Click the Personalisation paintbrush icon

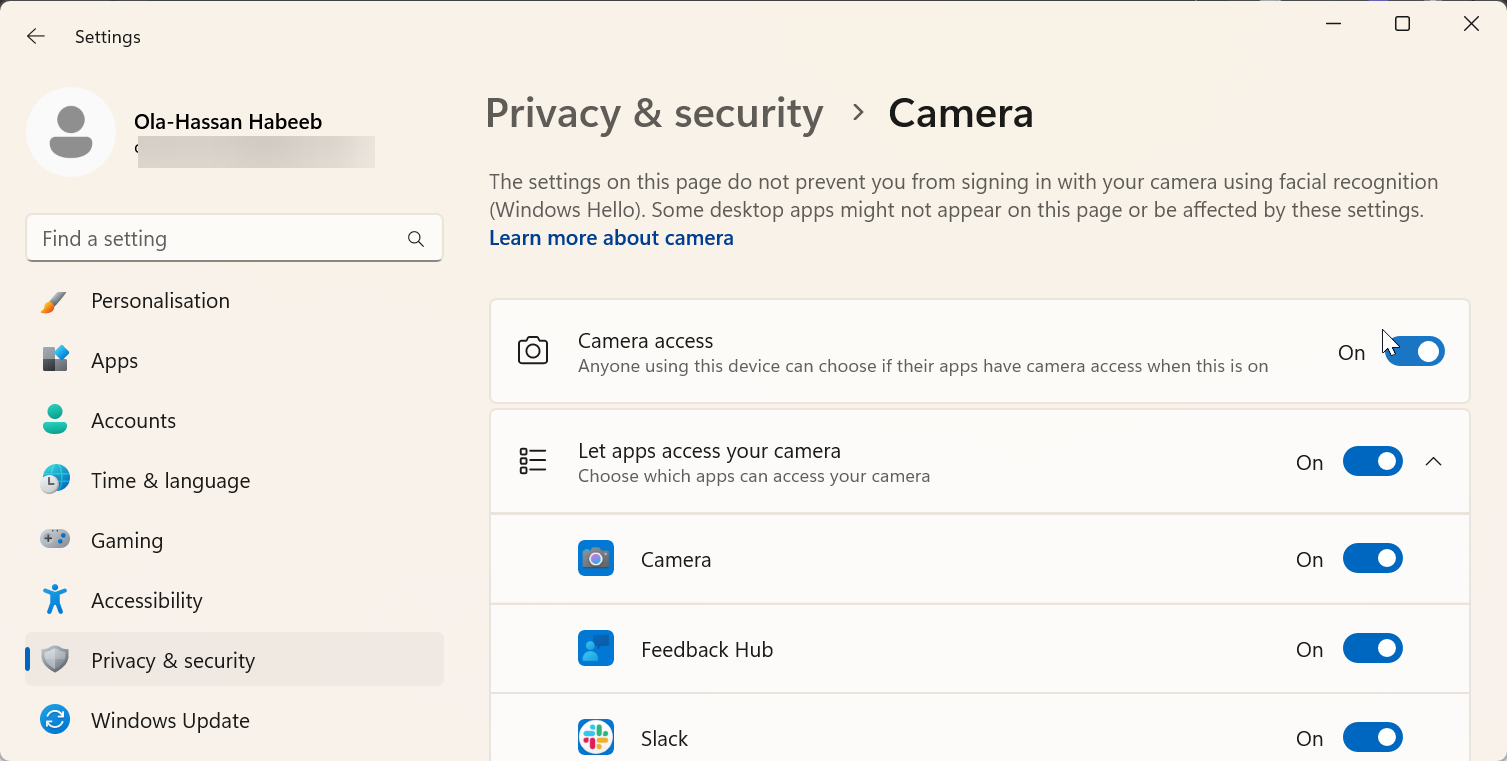(x=55, y=301)
